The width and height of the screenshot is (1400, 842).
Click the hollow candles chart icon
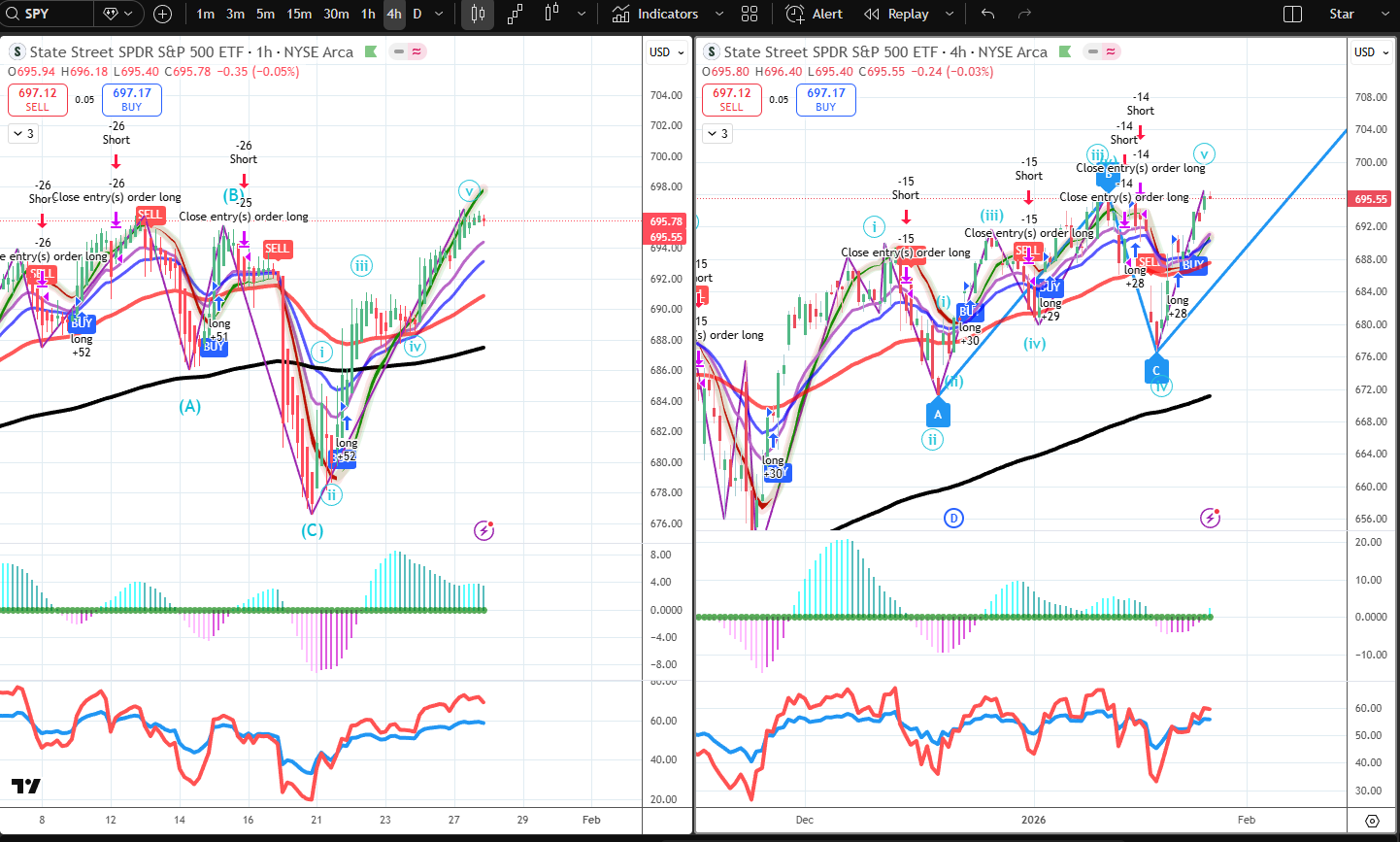tap(551, 14)
